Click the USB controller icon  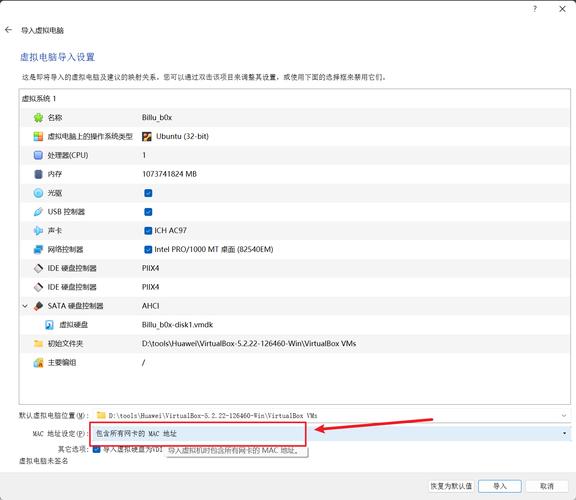coord(38,212)
